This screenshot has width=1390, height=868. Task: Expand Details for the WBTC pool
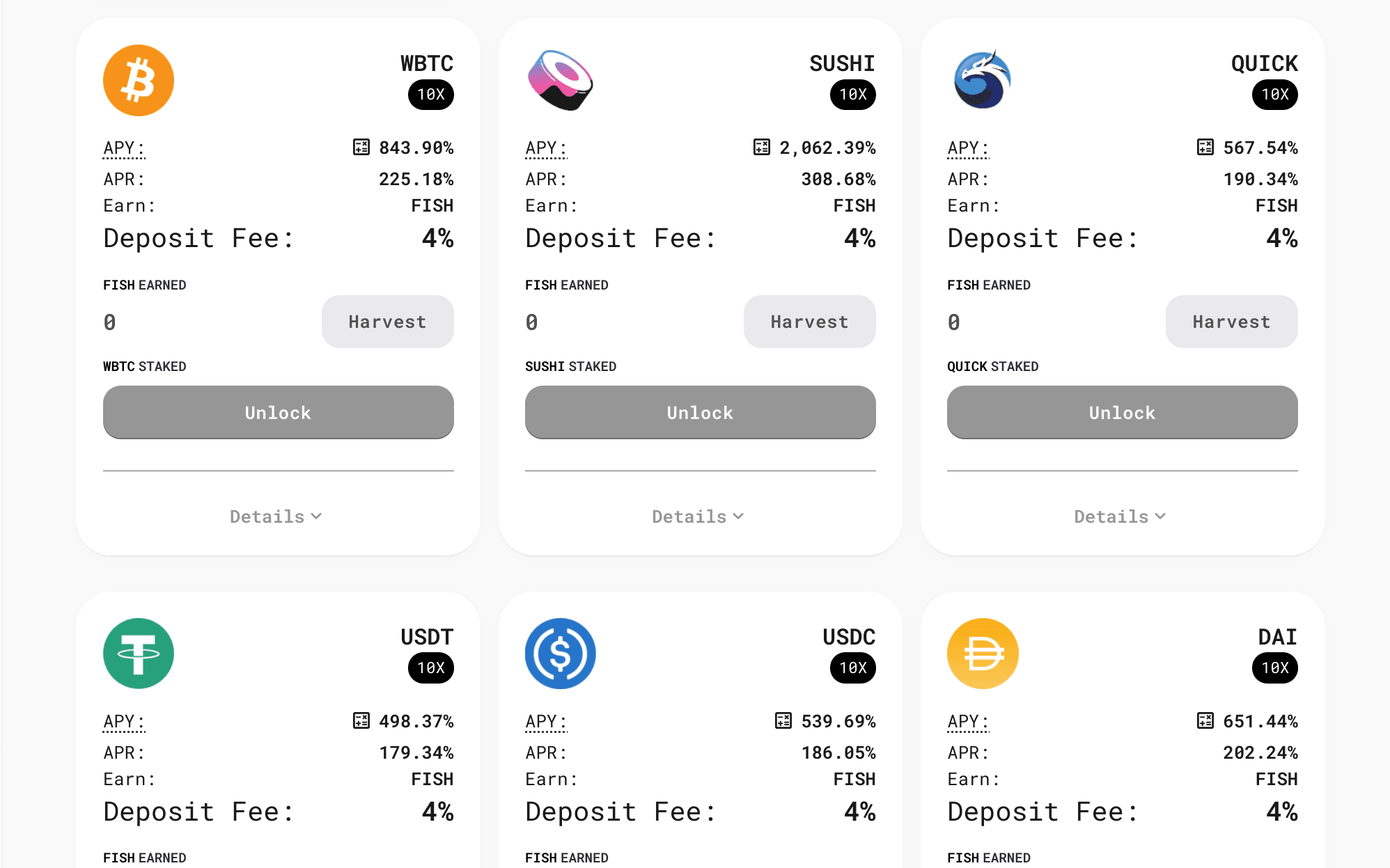[276, 516]
